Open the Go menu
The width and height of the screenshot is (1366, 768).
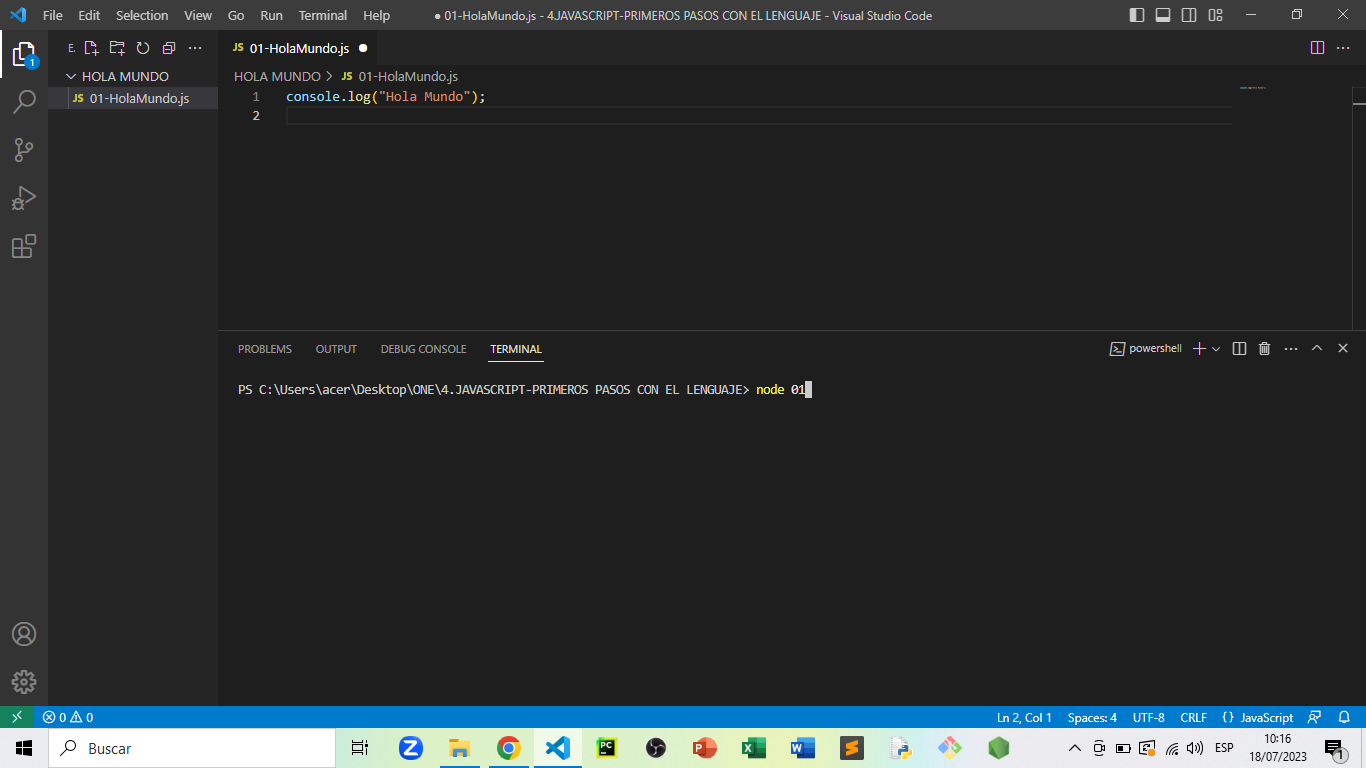click(236, 15)
